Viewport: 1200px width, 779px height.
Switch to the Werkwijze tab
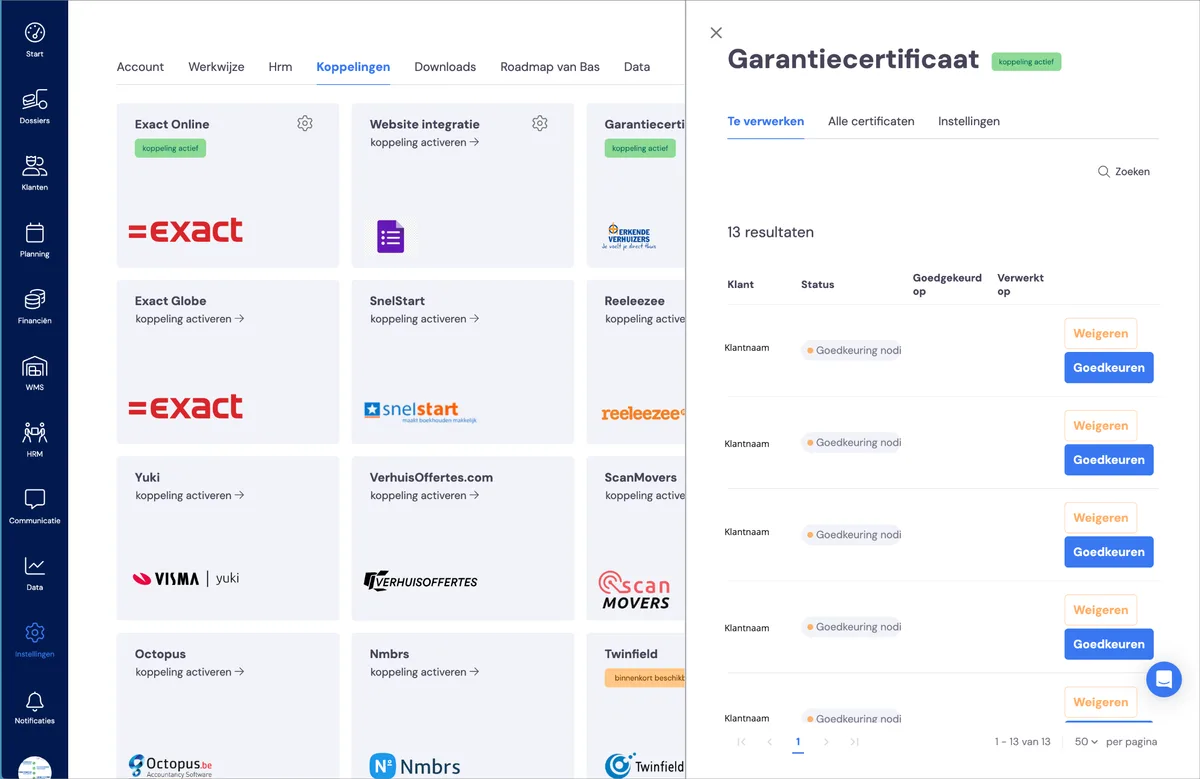(x=216, y=67)
